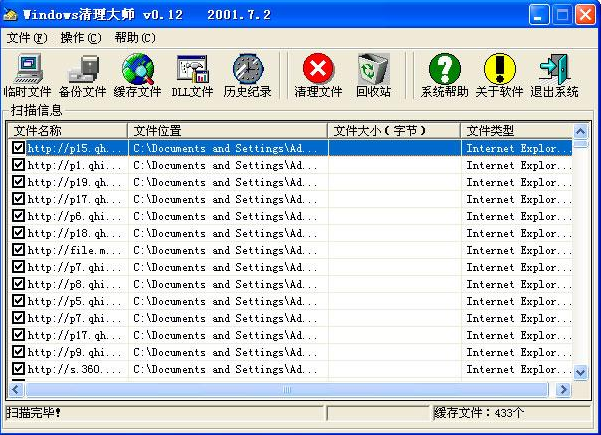Click the list's scroll up arrow

click(580, 132)
